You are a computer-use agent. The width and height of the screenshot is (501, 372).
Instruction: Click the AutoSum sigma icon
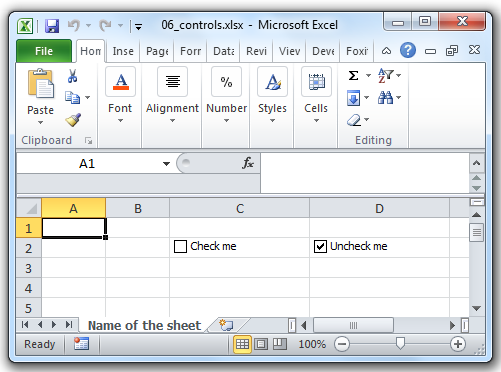pos(354,76)
